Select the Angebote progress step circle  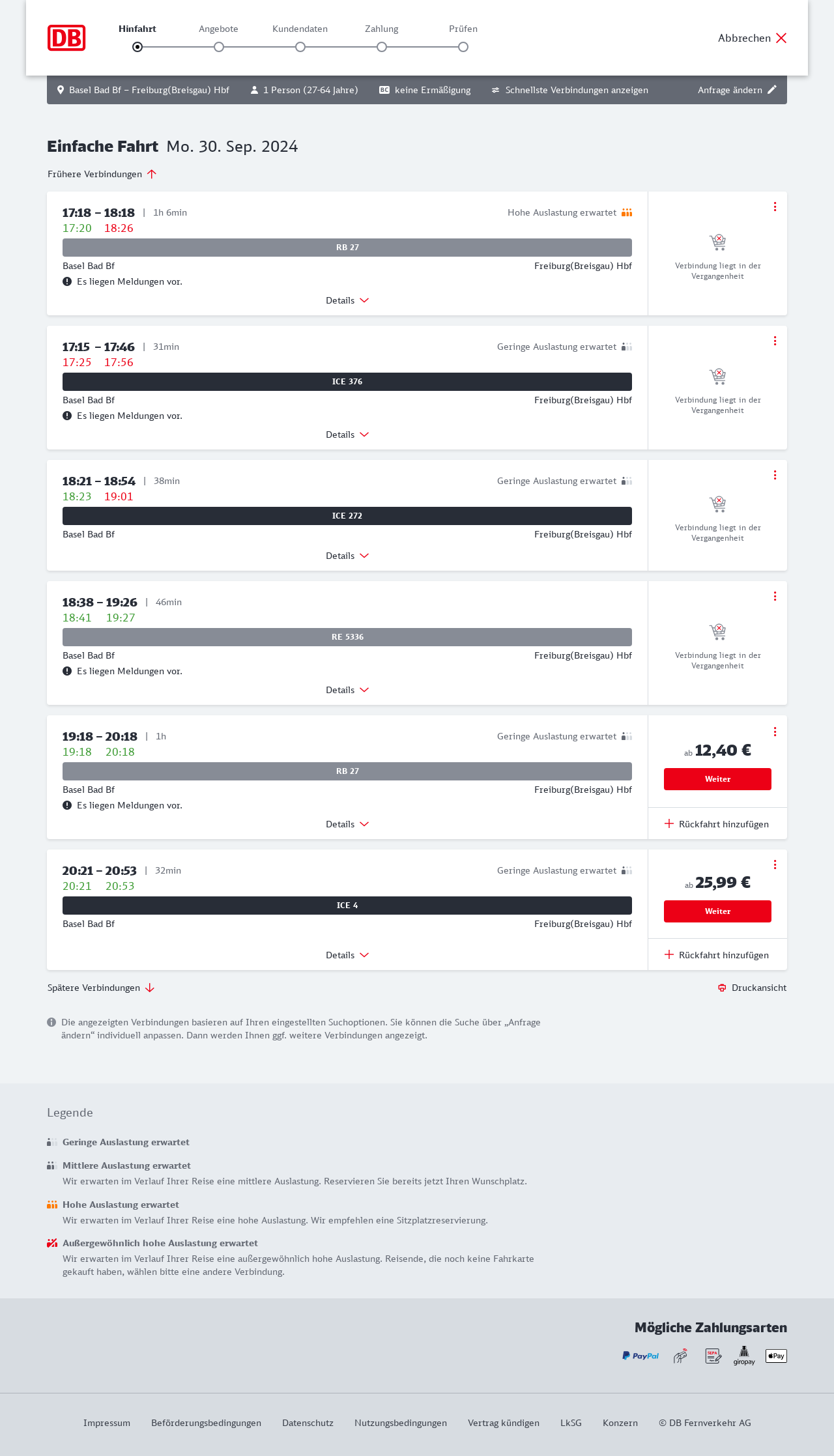(219, 47)
